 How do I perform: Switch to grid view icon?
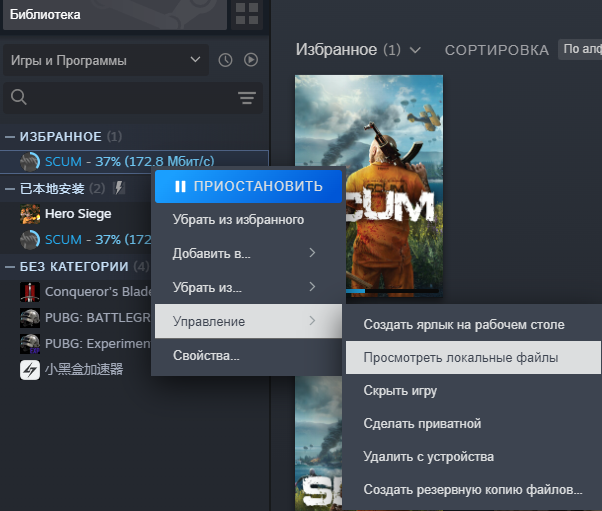click(247, 14)
